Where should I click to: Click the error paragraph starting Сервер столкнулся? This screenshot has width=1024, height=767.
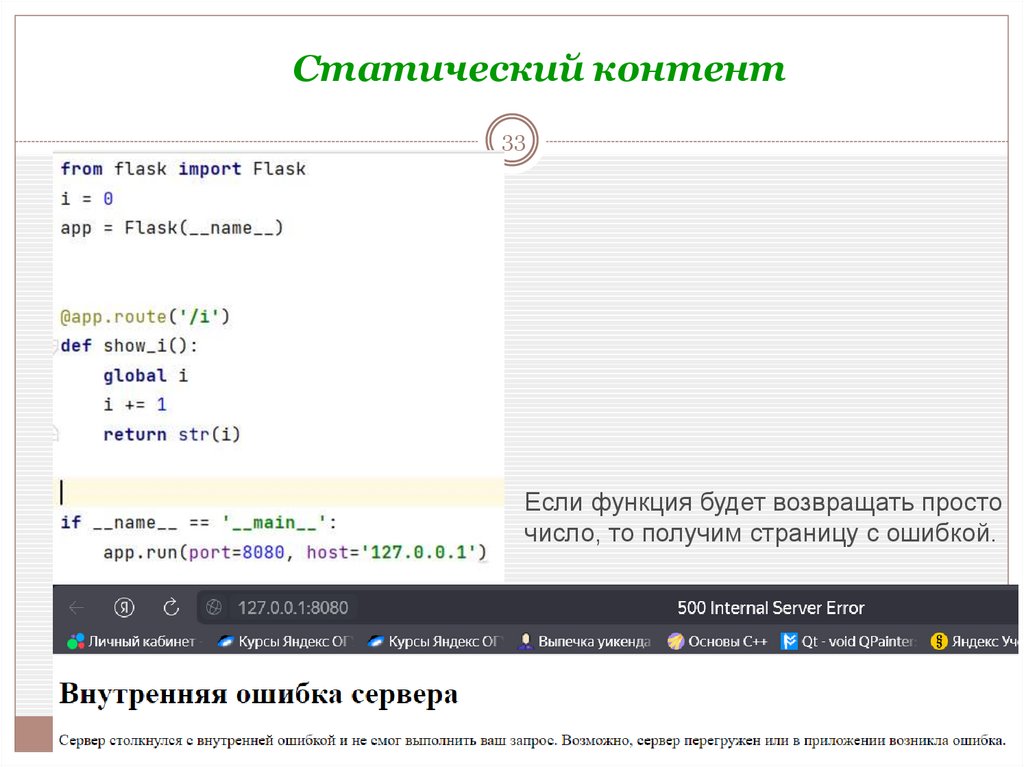click(x=532, y=740)
